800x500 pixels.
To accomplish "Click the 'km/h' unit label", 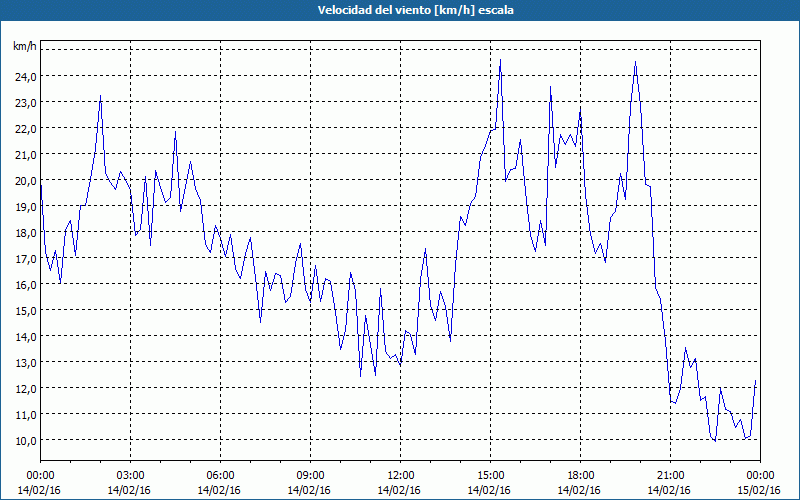I will pos(24,46).
